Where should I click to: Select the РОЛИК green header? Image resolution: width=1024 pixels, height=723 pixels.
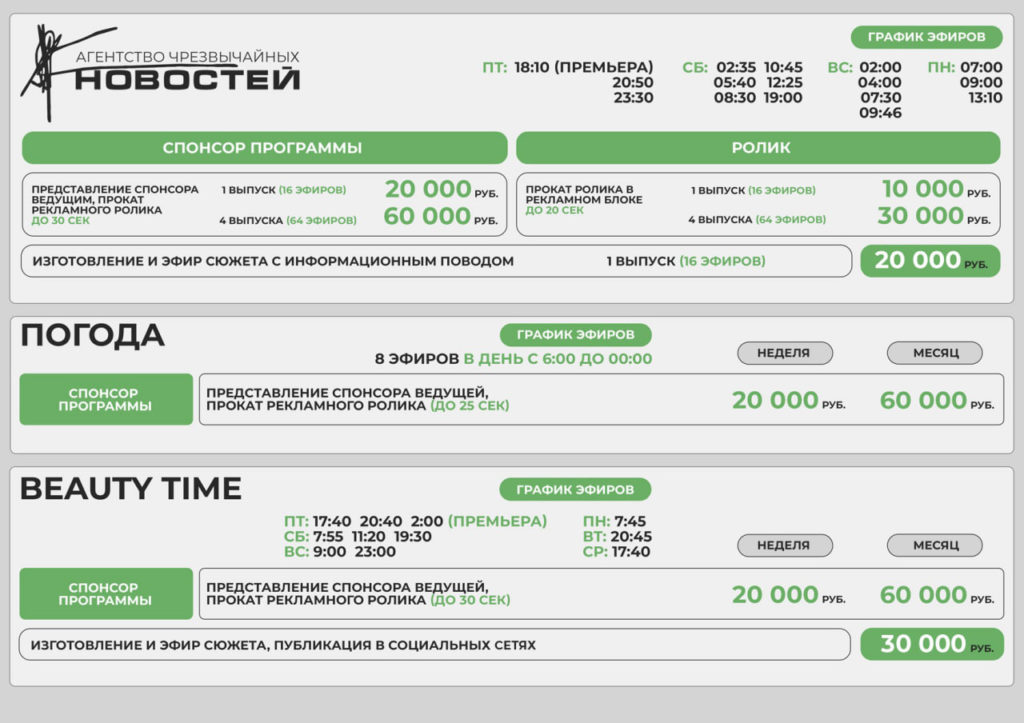click(x=758, y=148)
